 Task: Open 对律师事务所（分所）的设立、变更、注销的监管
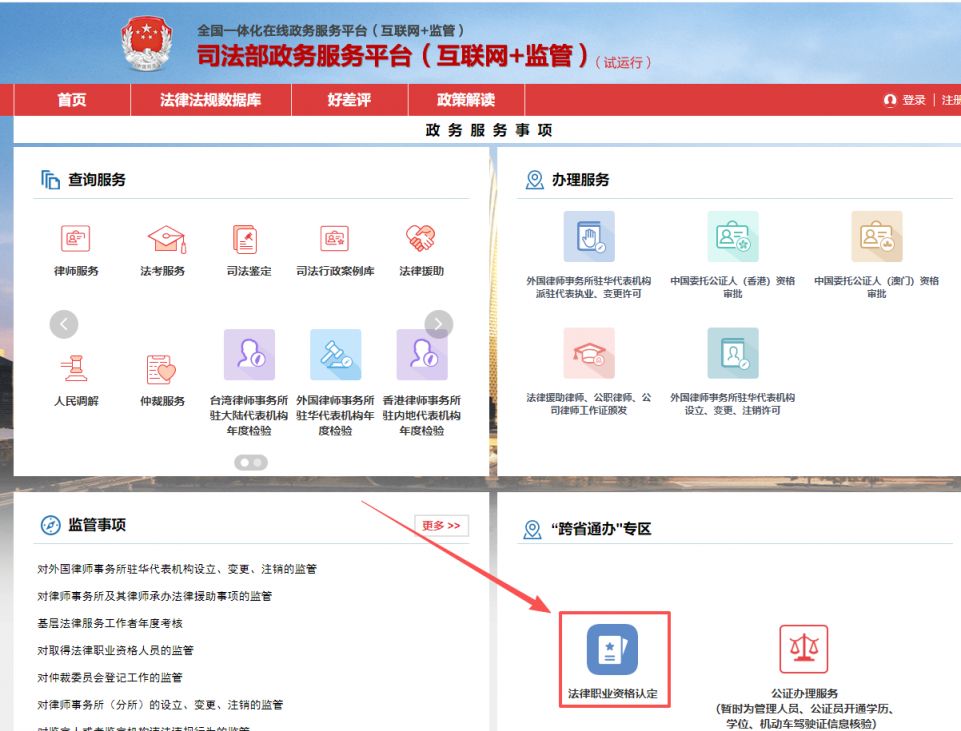[x=160, y=705]
